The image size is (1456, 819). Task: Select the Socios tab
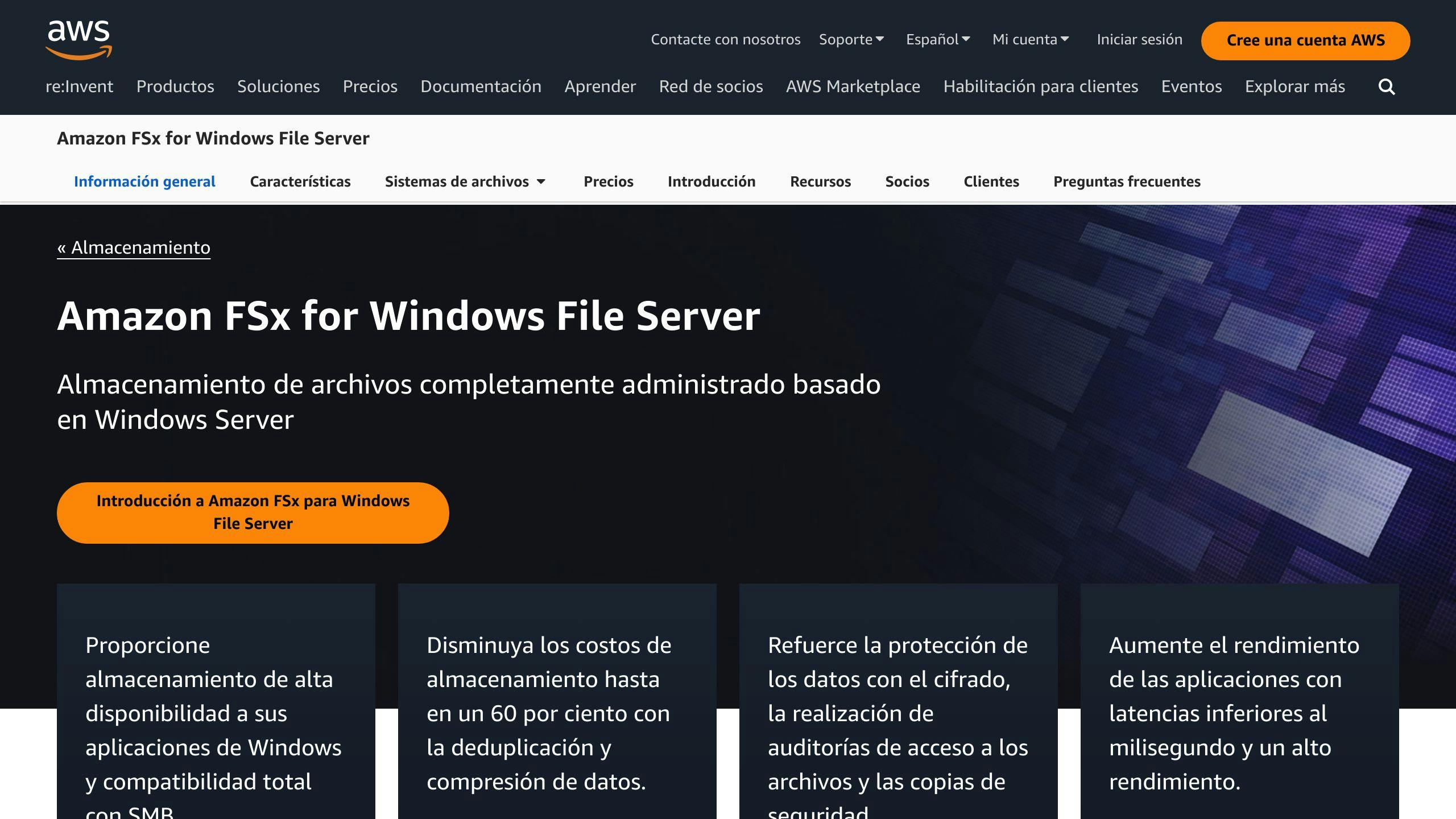[x=907, y=181]
